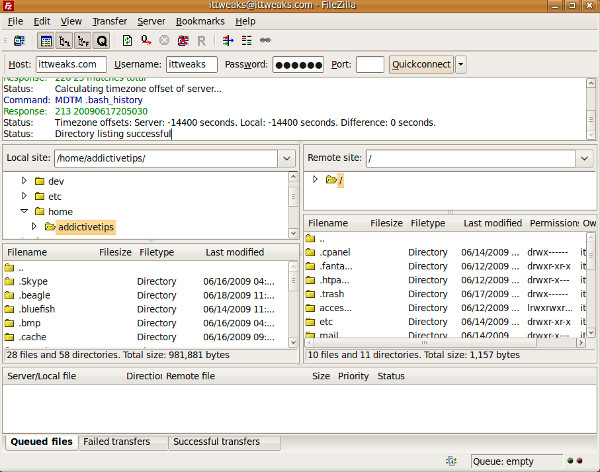Open Quickconnect history dropdown arrow
The image size is (600, 472).
[x=461, y=64]
